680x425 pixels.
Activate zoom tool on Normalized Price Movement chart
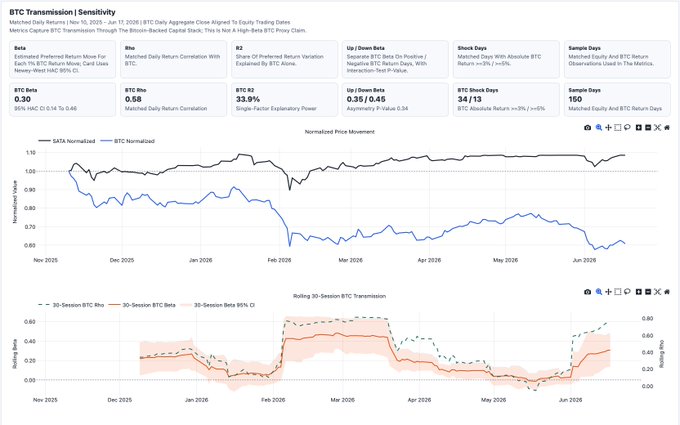click(x=599, y=128)
